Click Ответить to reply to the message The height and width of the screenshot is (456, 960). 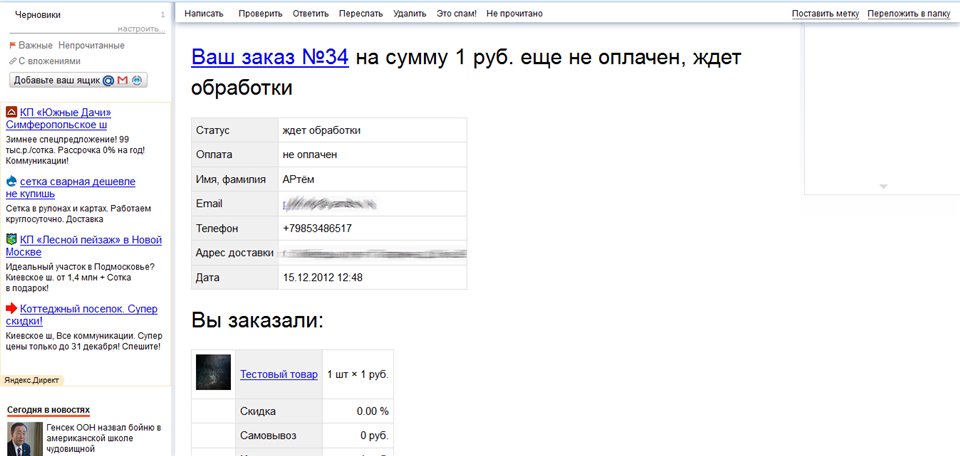[x=310, y=13]
